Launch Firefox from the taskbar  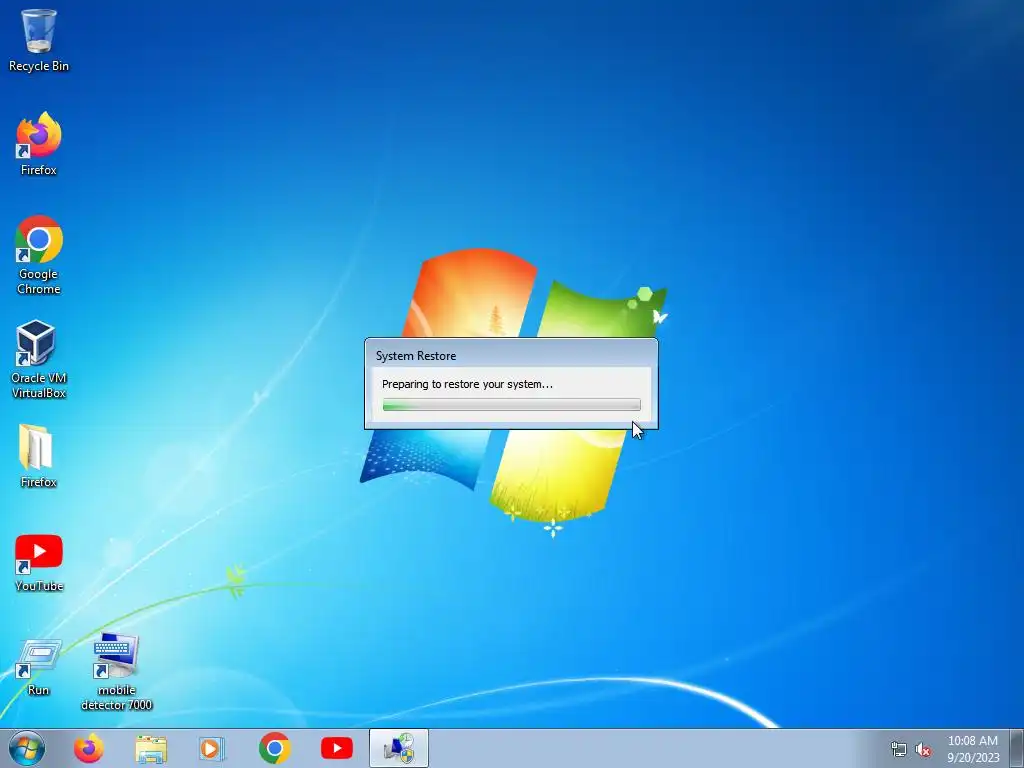coord(88,748)
